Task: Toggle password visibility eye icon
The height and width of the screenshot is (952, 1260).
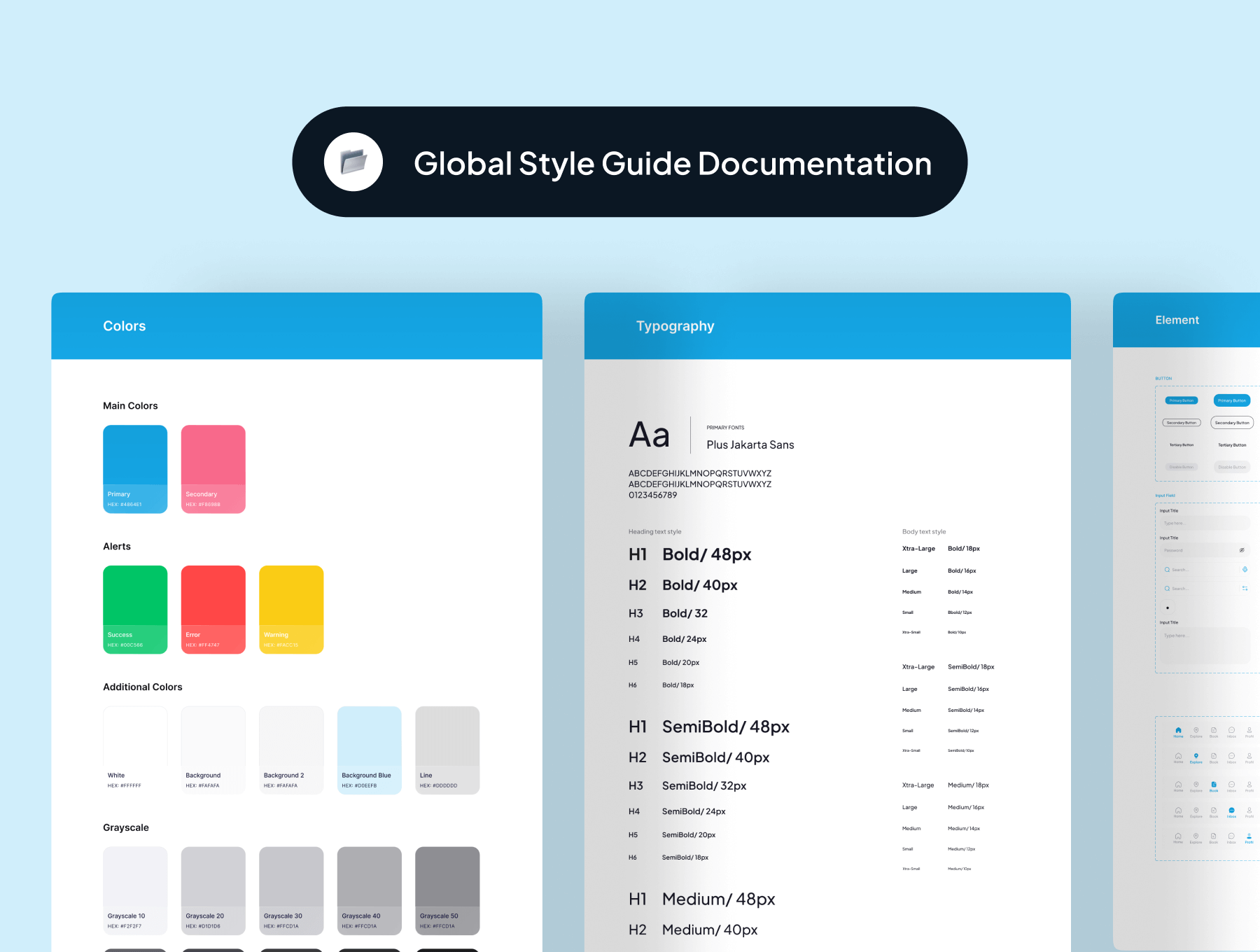Action: point(1242,550)
